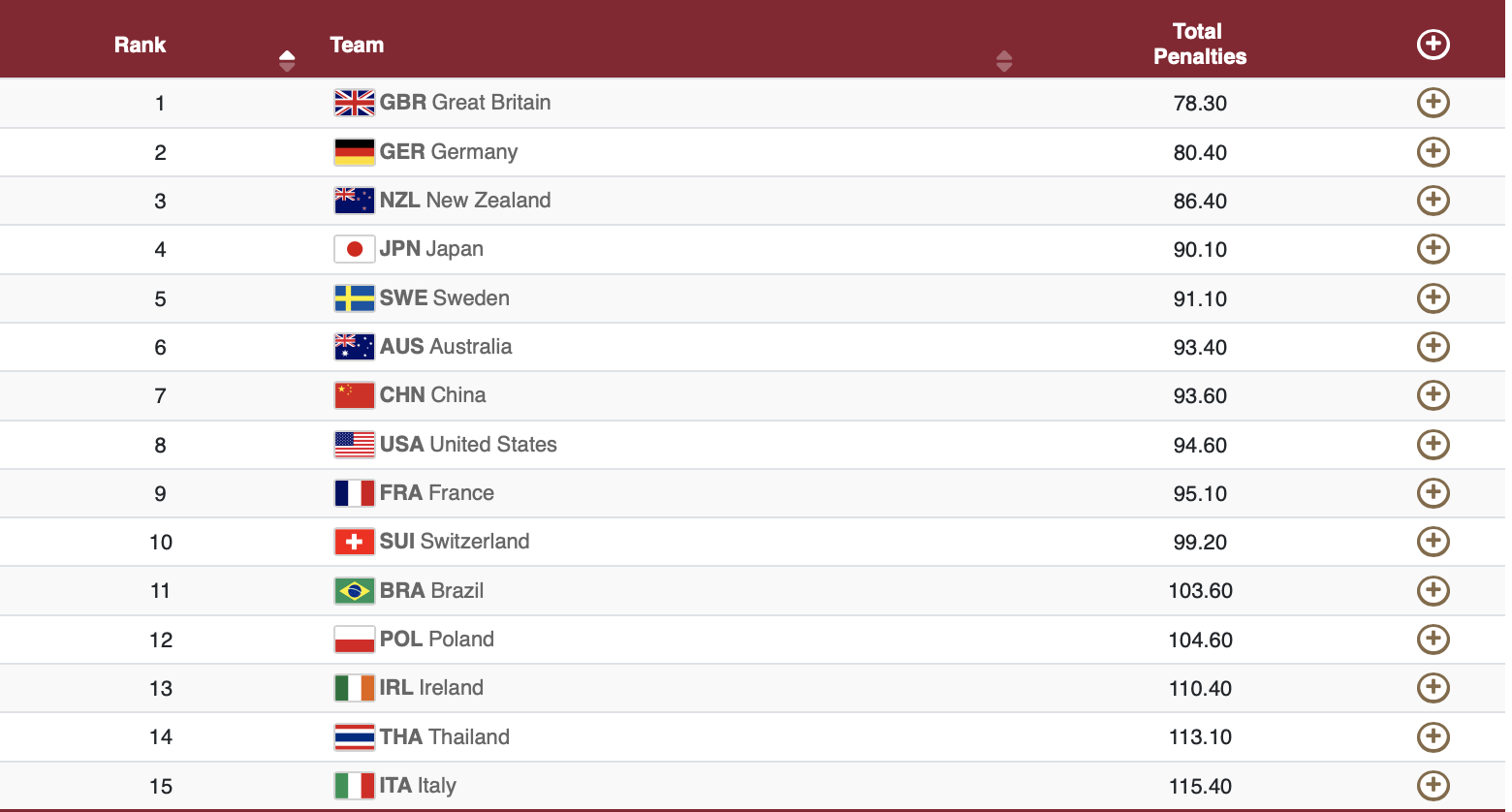
Task: Sort table by Team column arrows
Action: click(x=1004, y=61)
